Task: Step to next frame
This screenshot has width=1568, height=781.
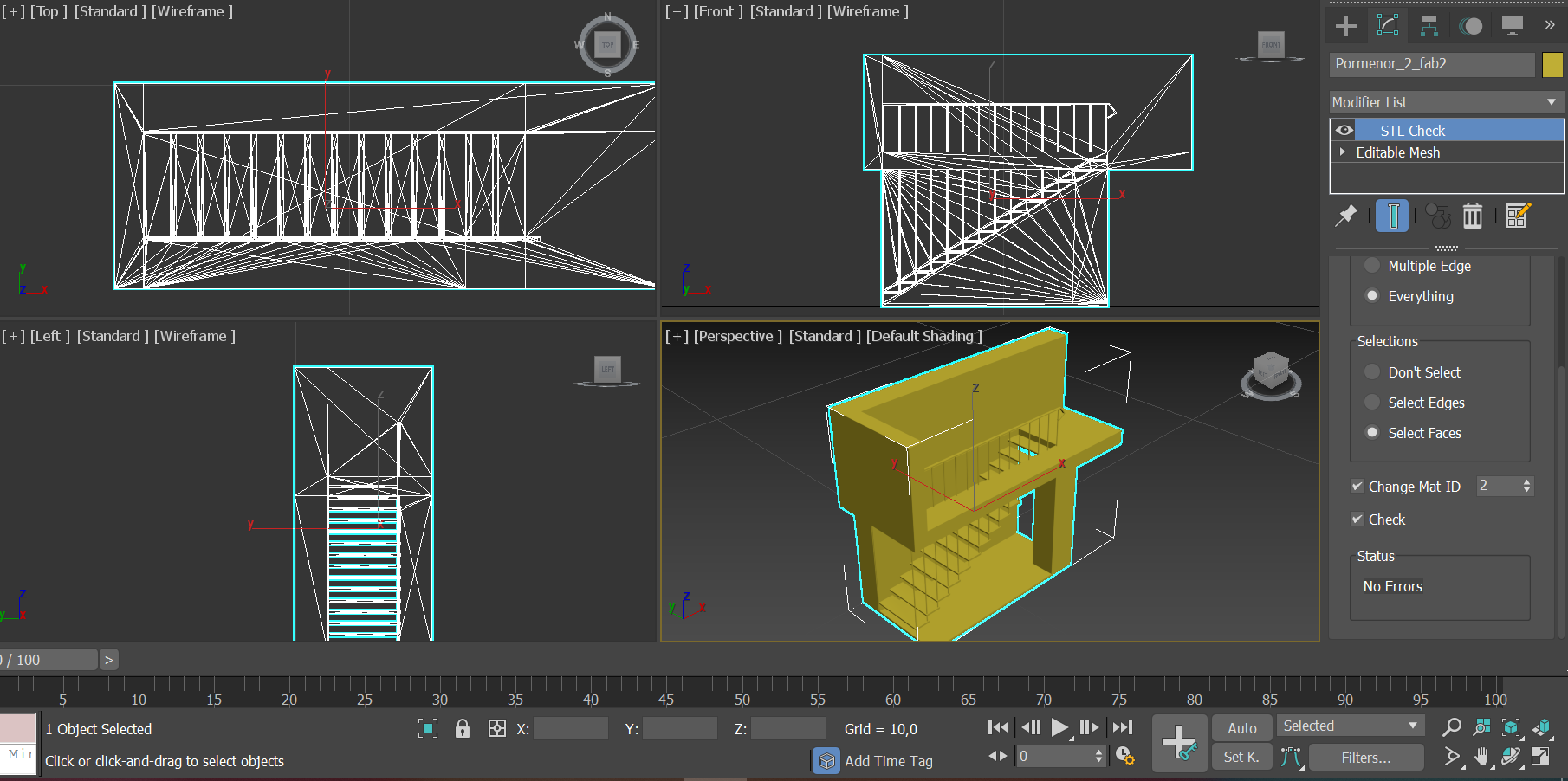Action: 1089,727
